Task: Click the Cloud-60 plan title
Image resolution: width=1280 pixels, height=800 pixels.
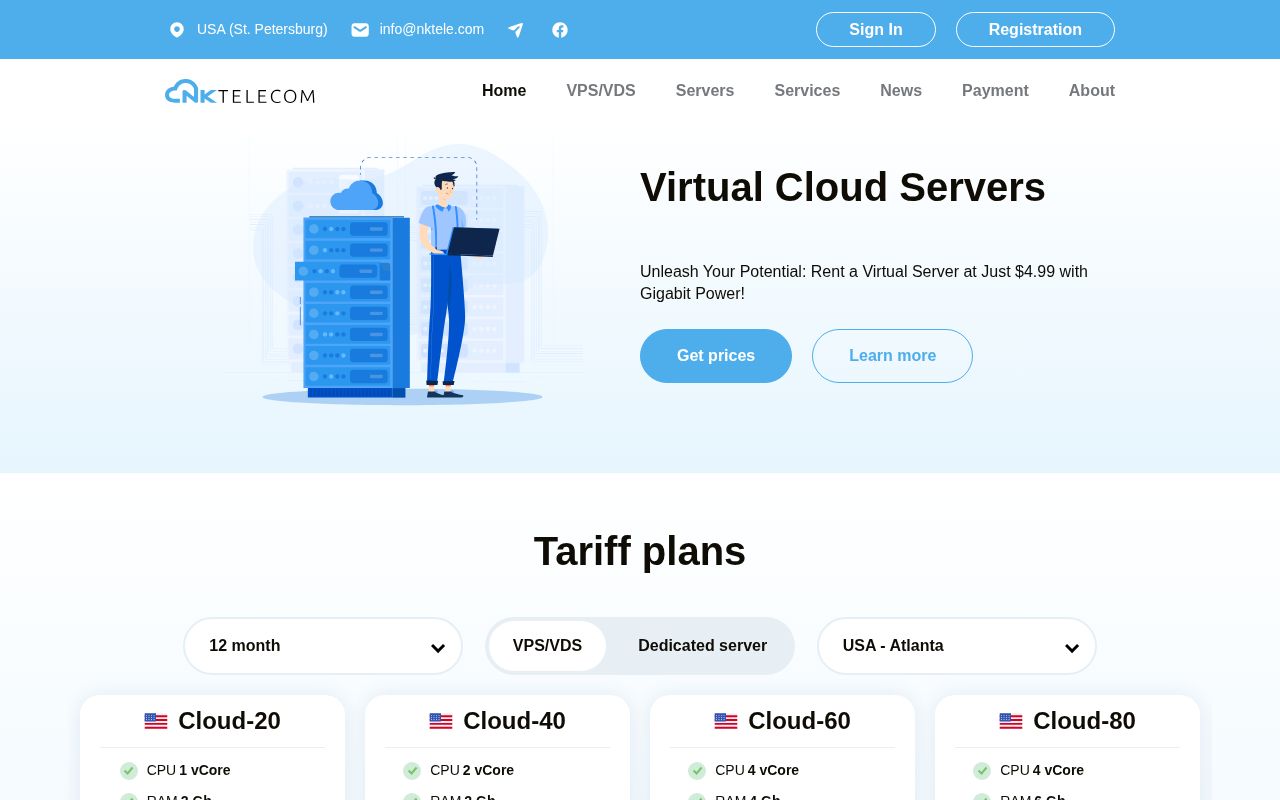Action: click(799, 721)
